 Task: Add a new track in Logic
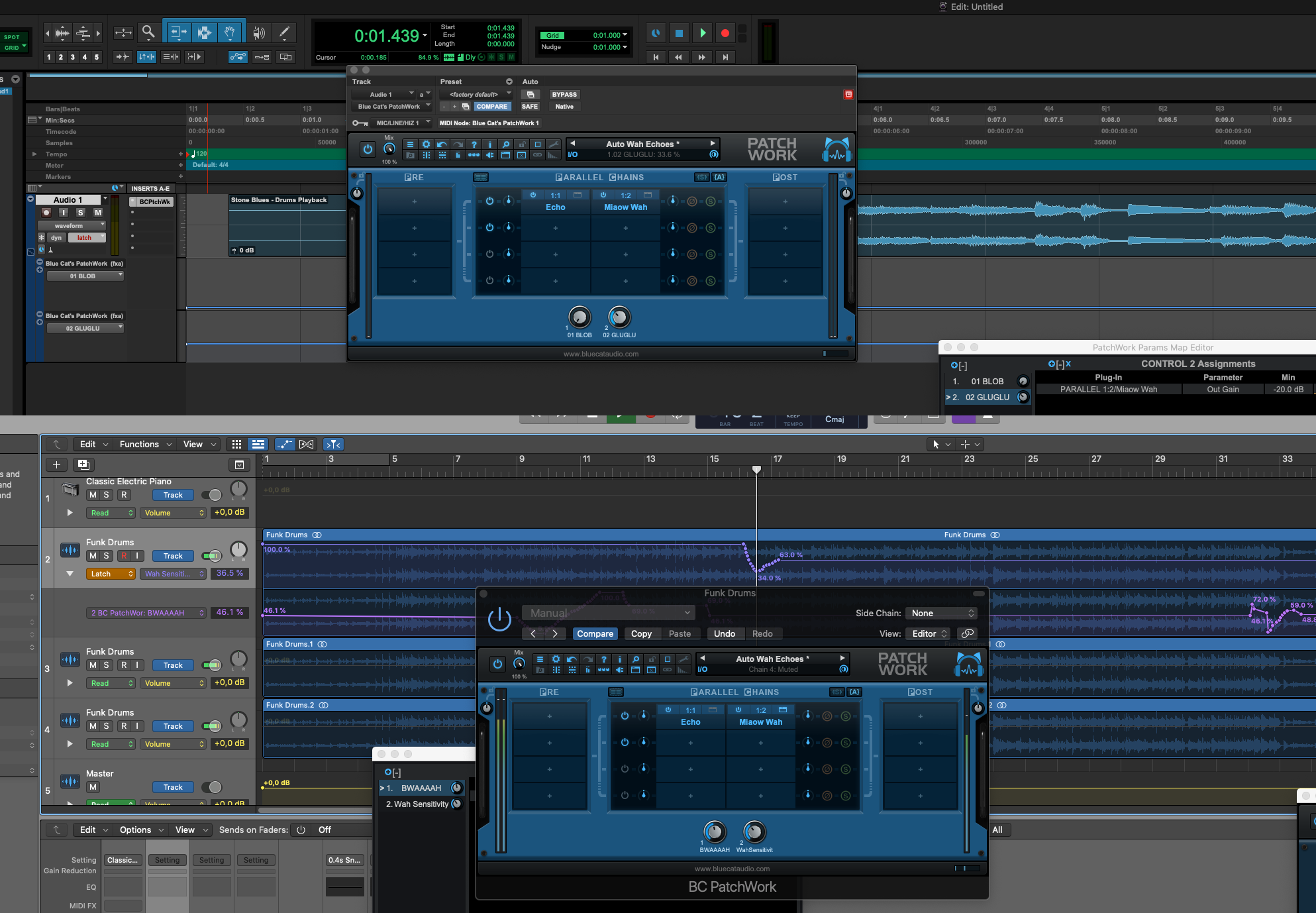tap(56, 465)
